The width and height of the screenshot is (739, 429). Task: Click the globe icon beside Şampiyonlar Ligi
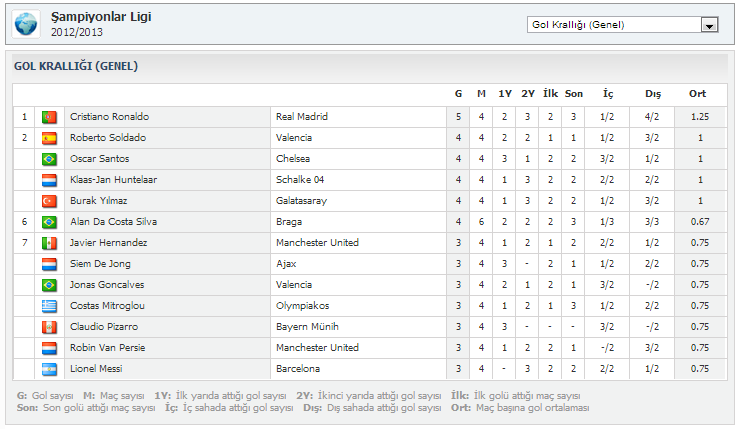tap(28, 23)
